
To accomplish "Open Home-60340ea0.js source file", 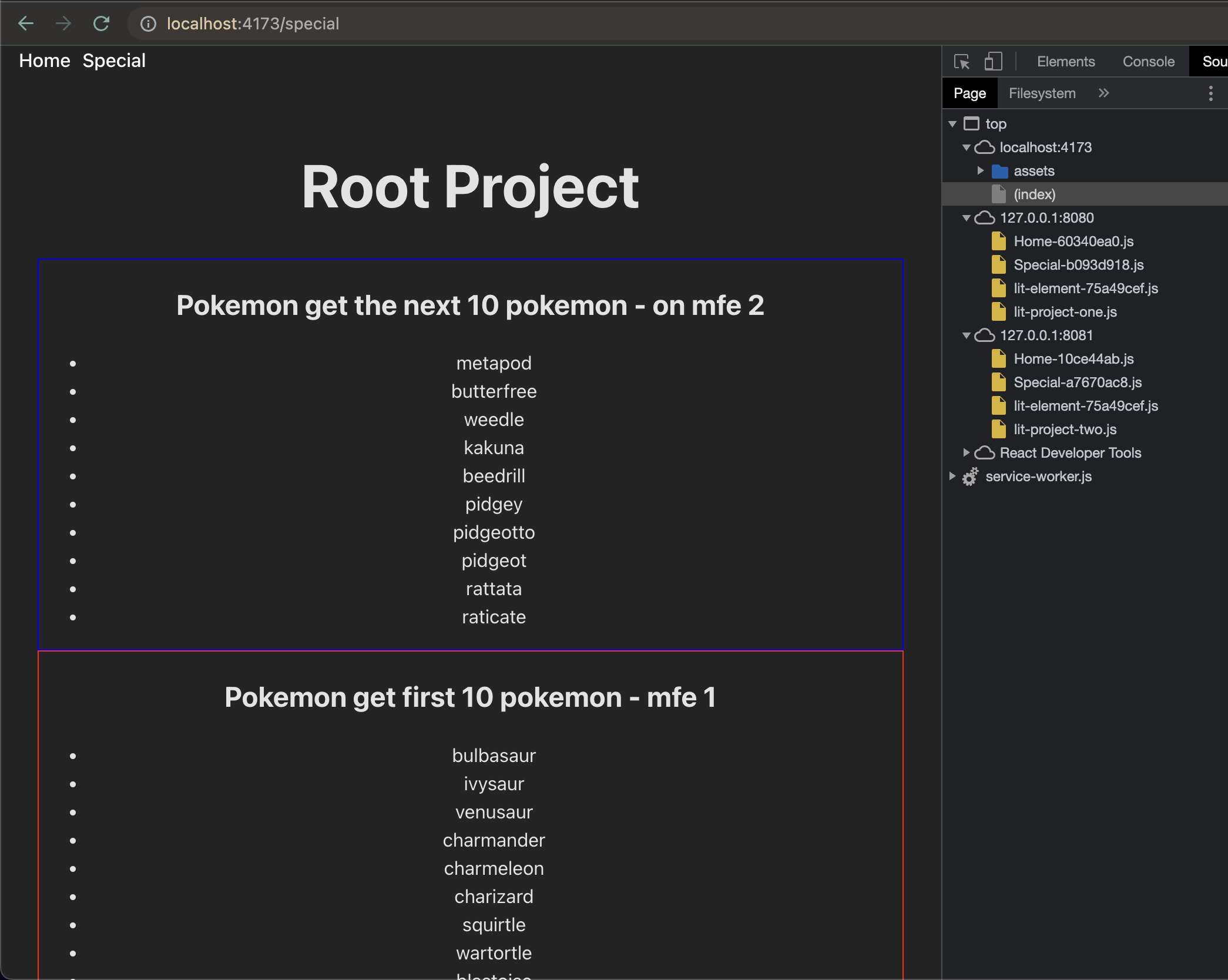I will tap(1075, 240).
